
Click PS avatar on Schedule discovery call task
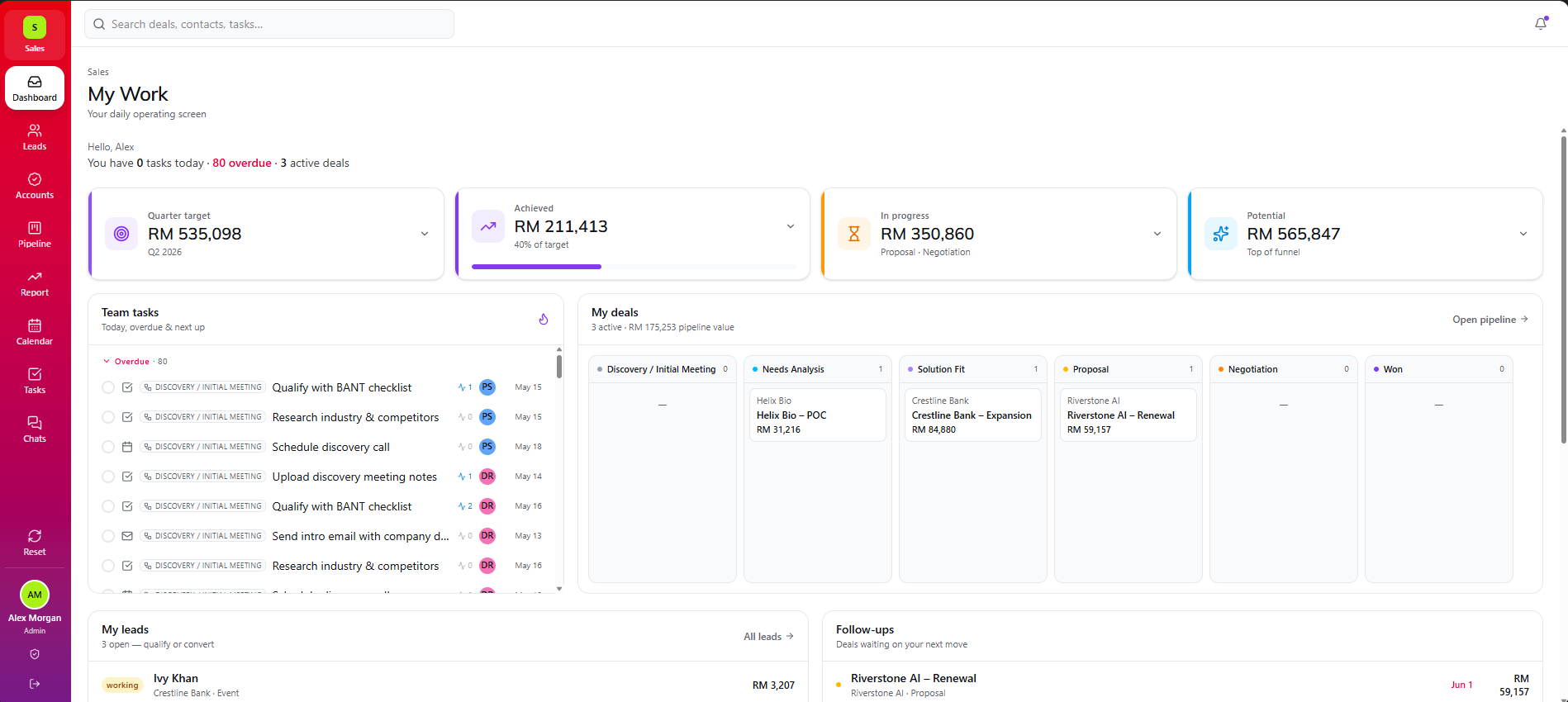[487, 447]
